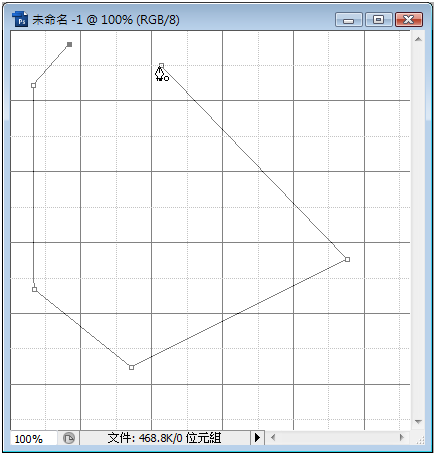Click the rightmost path anchor point
The height and width of the screenshot is (455, 436).
tap(347, 259)
